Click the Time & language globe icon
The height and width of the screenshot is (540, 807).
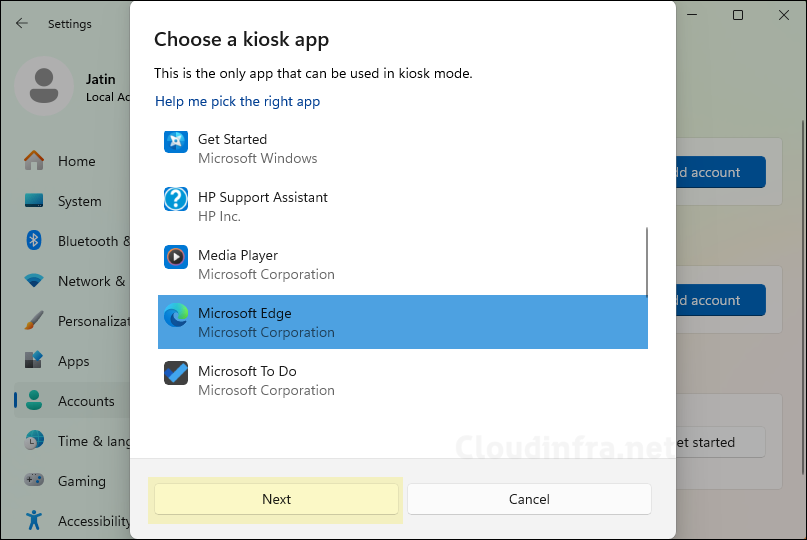coord(34,441)
